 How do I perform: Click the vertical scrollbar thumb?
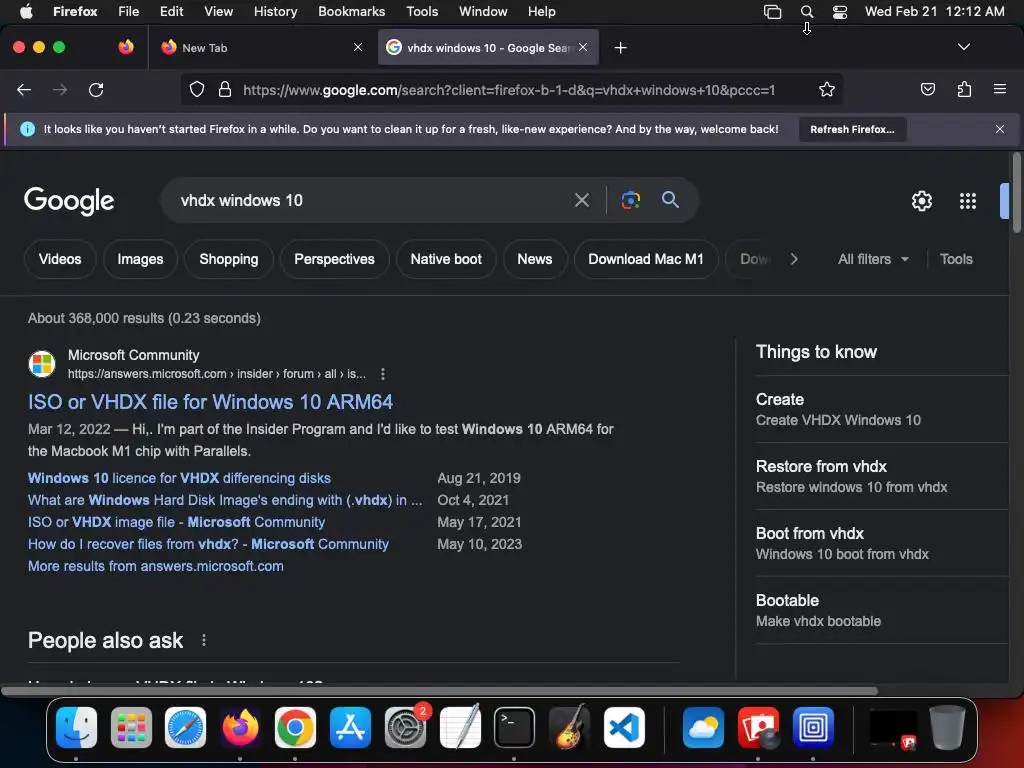point(1016,193)
